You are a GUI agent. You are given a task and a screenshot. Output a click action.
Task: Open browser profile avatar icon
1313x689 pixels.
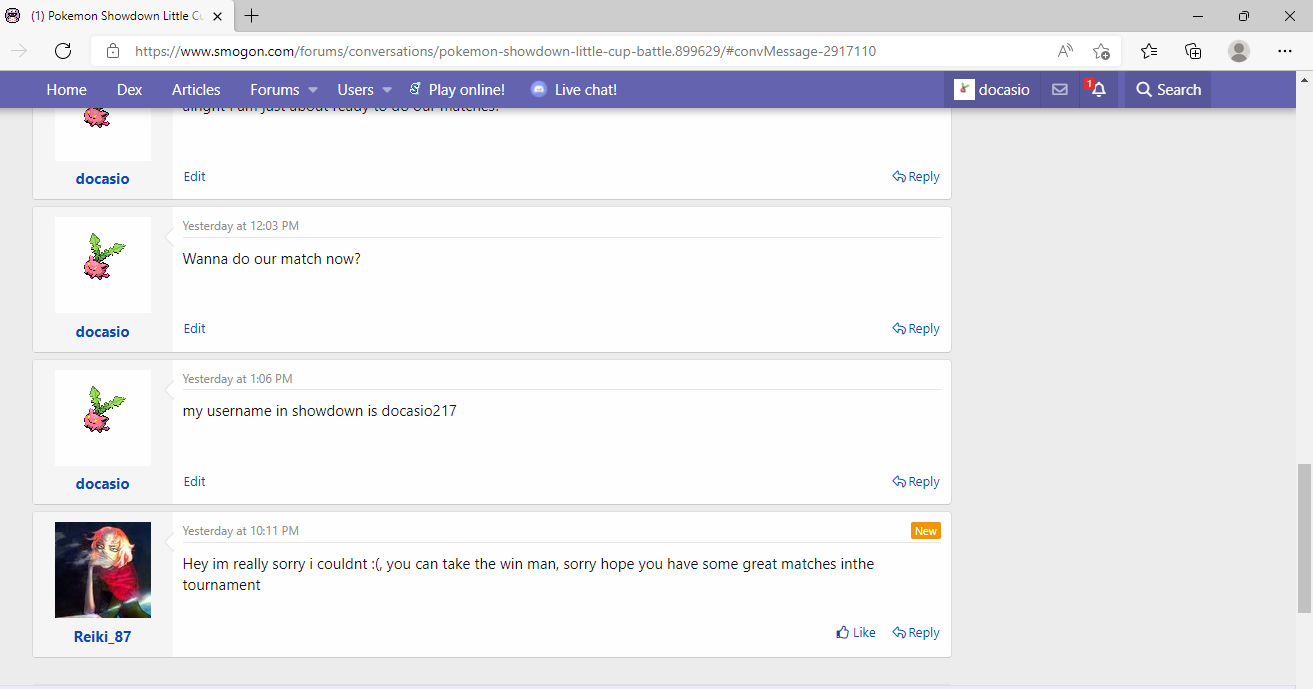click(1239, 51)
